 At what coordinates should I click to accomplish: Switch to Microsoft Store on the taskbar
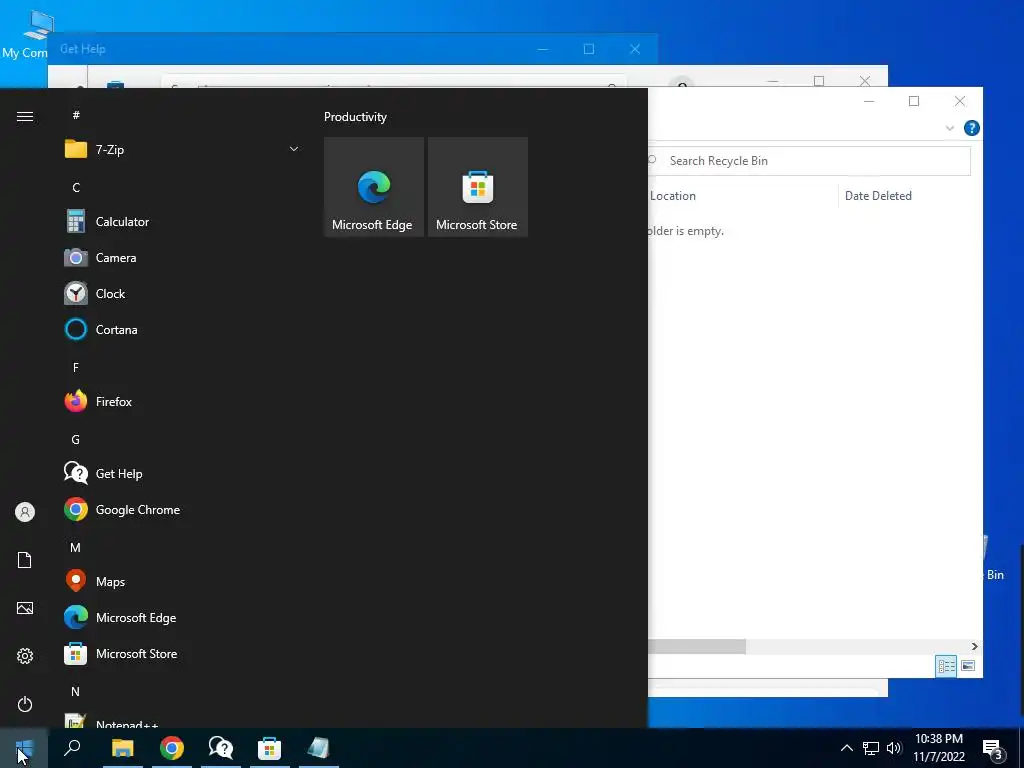click(x=270, y=748)
